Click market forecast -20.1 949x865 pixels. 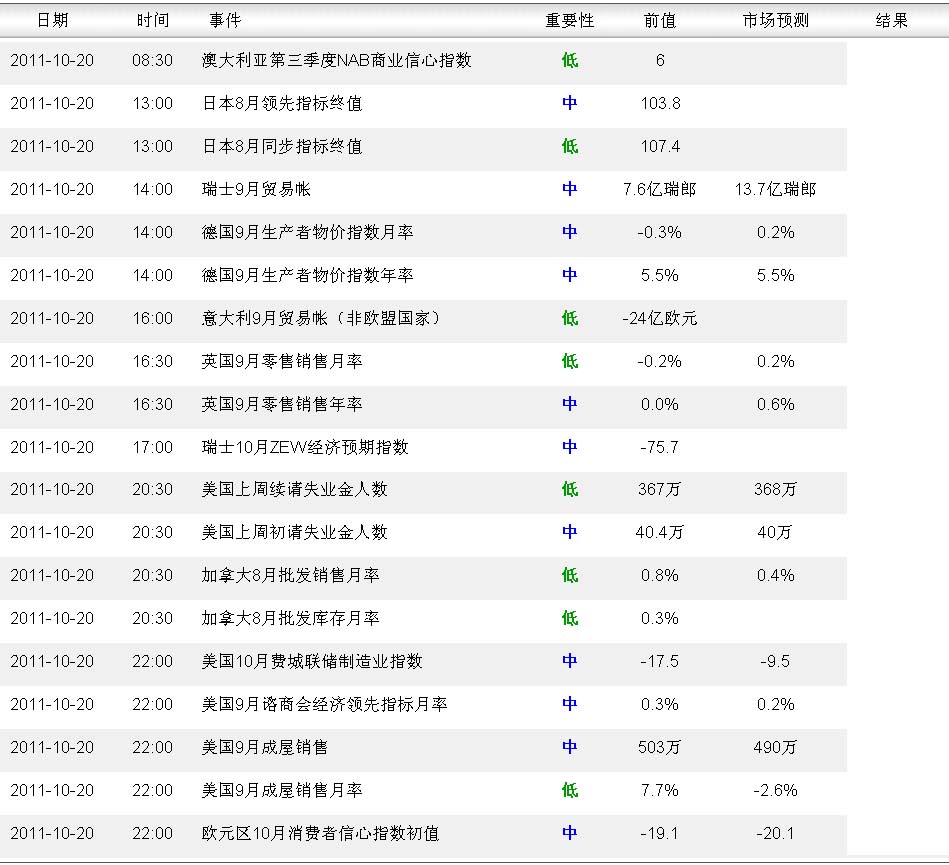775,833
